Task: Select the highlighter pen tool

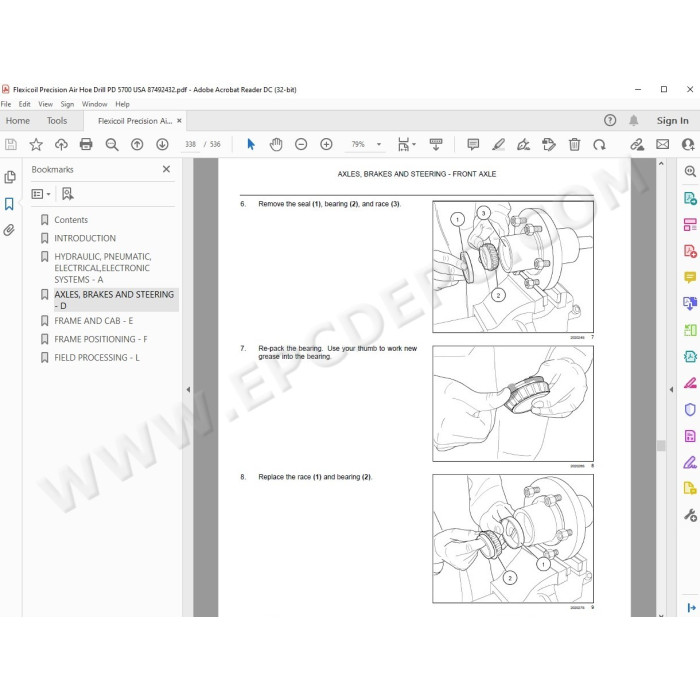Action: pyautogui.click(x=498, y=144)
